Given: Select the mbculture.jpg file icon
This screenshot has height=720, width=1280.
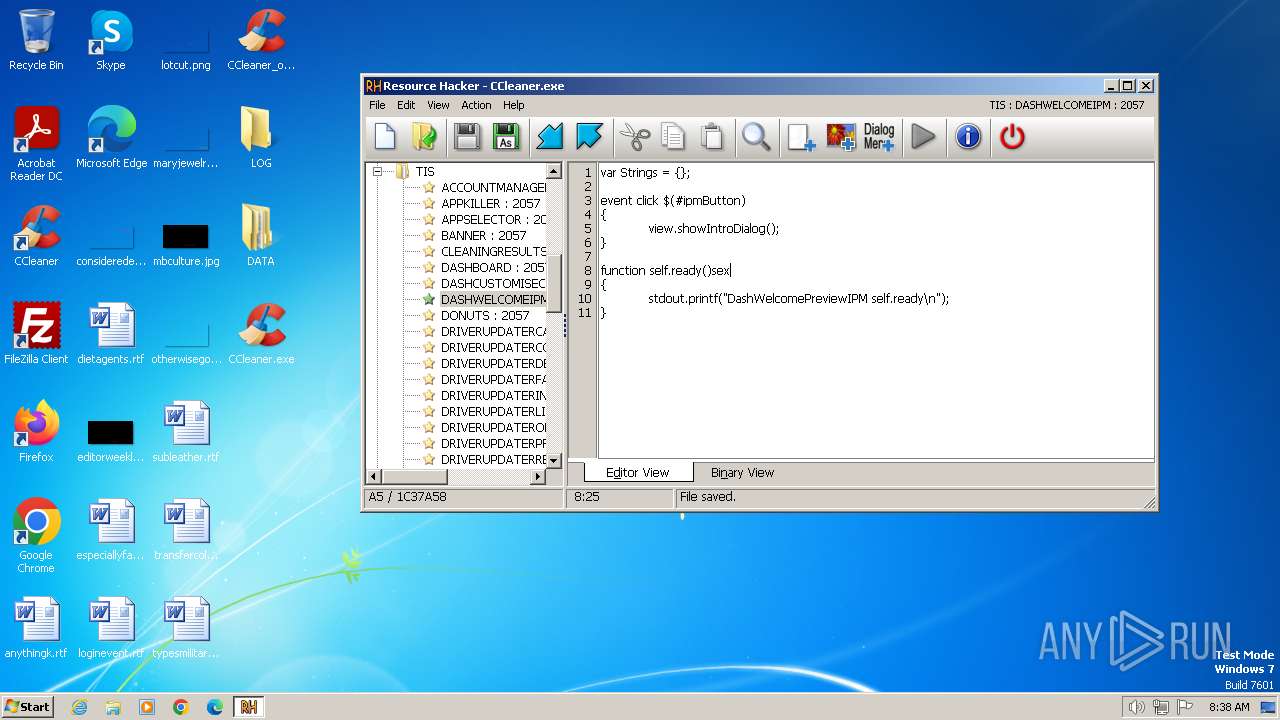Looking at the screenshot, I should [x=186, y=245].
